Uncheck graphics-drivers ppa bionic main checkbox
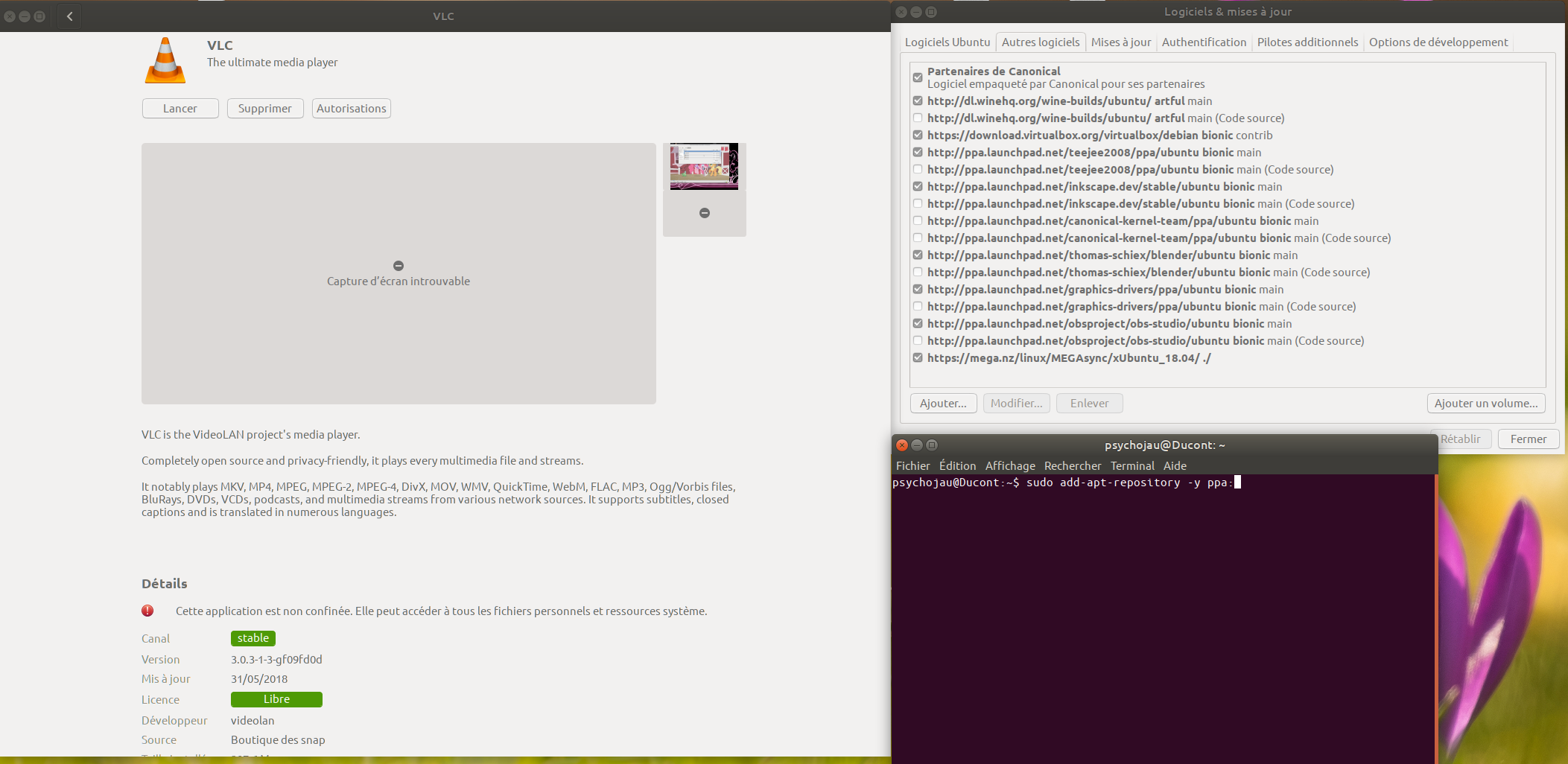Image resolution: width=1568 pixels, height=764 pixels. point(918,289)
